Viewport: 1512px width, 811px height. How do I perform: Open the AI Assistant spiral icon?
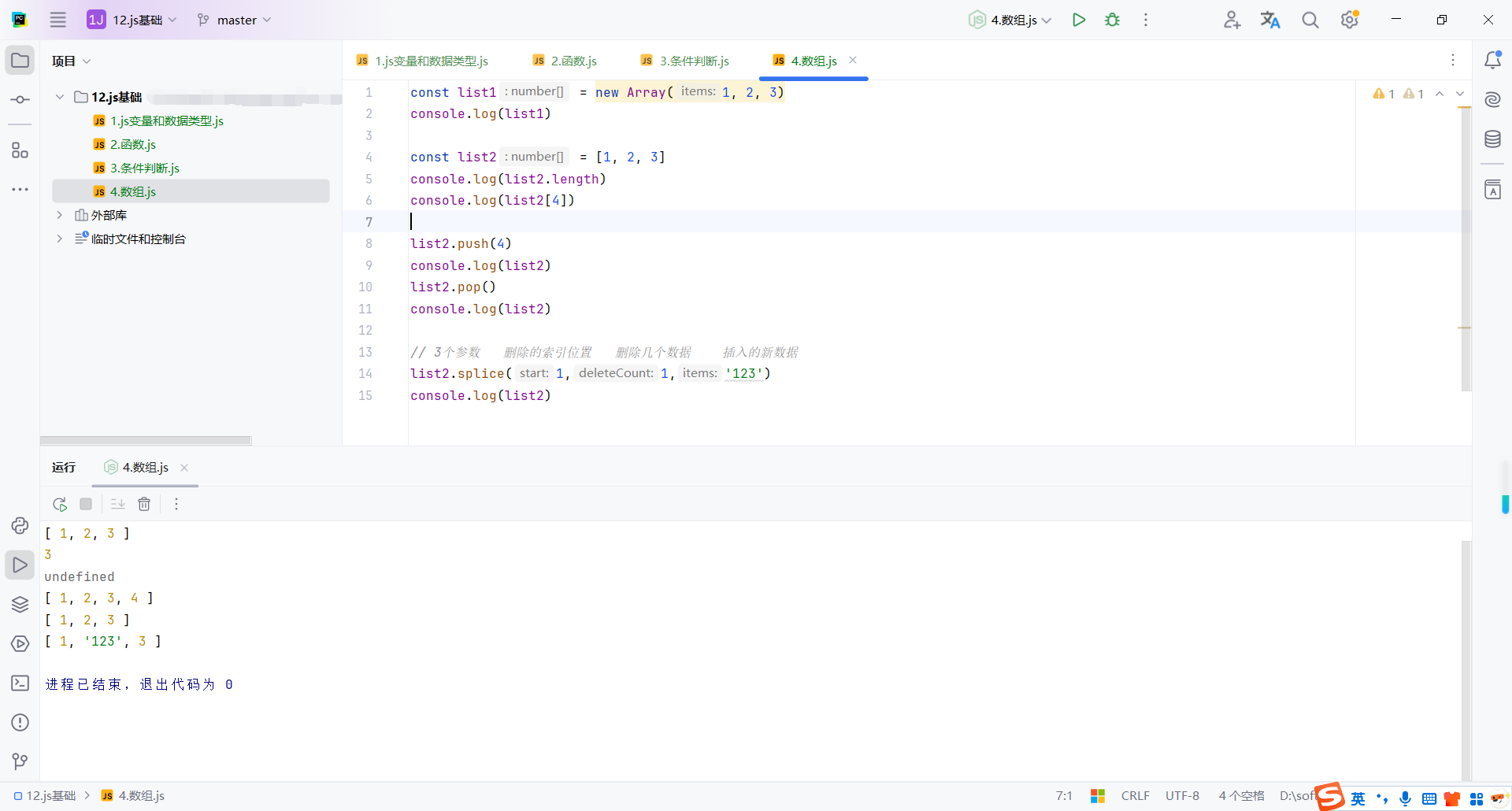coord(1492,99)
